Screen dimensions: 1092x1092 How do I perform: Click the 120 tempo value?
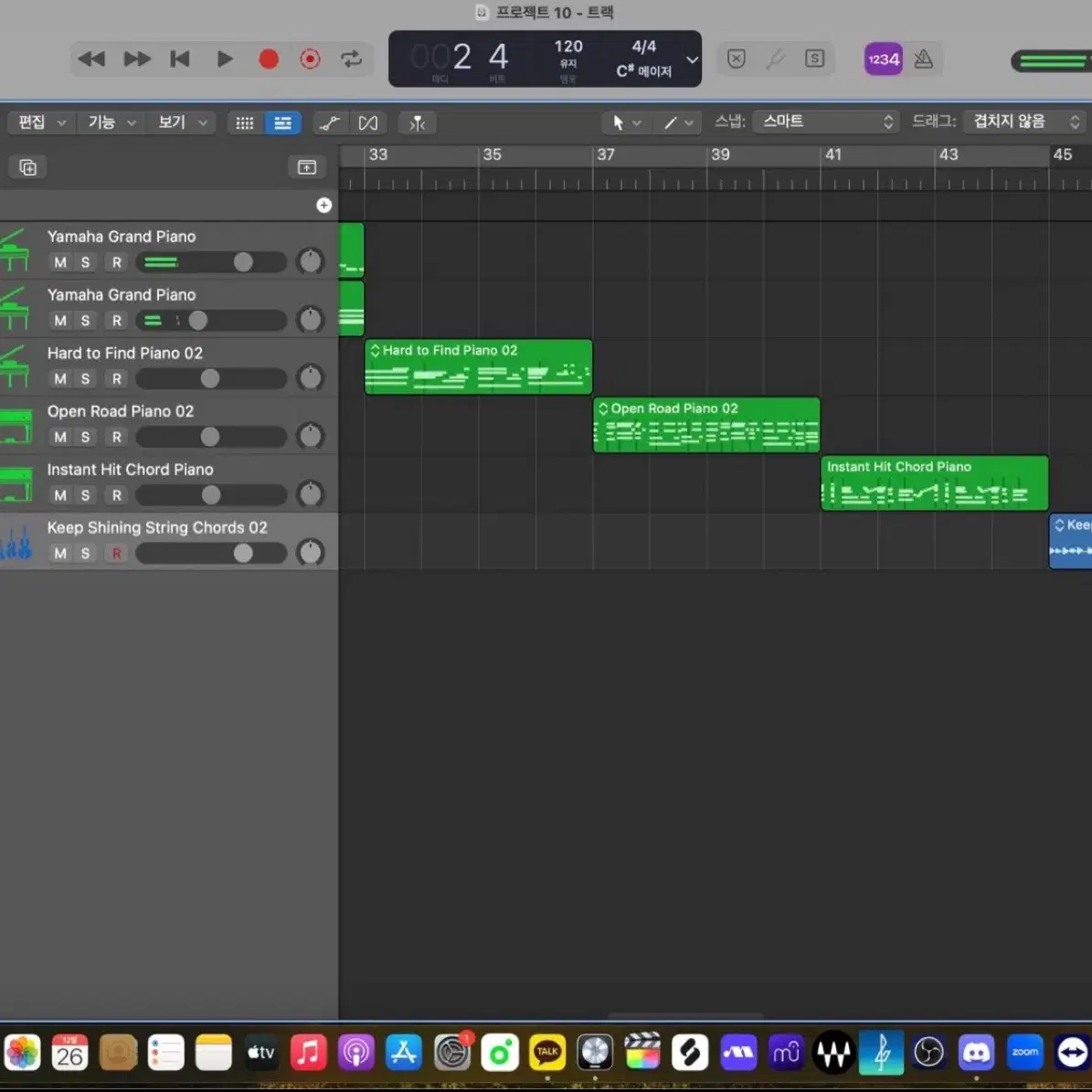(568, 47)
